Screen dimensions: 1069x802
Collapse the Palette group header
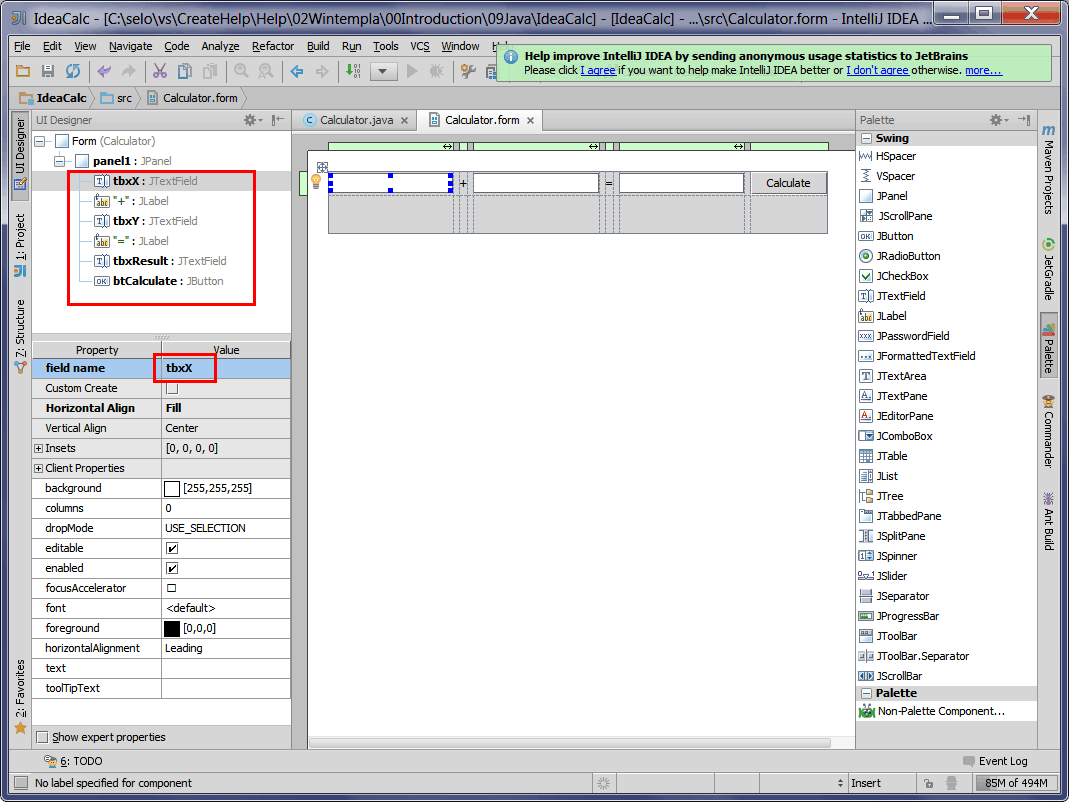pos(866,693)
